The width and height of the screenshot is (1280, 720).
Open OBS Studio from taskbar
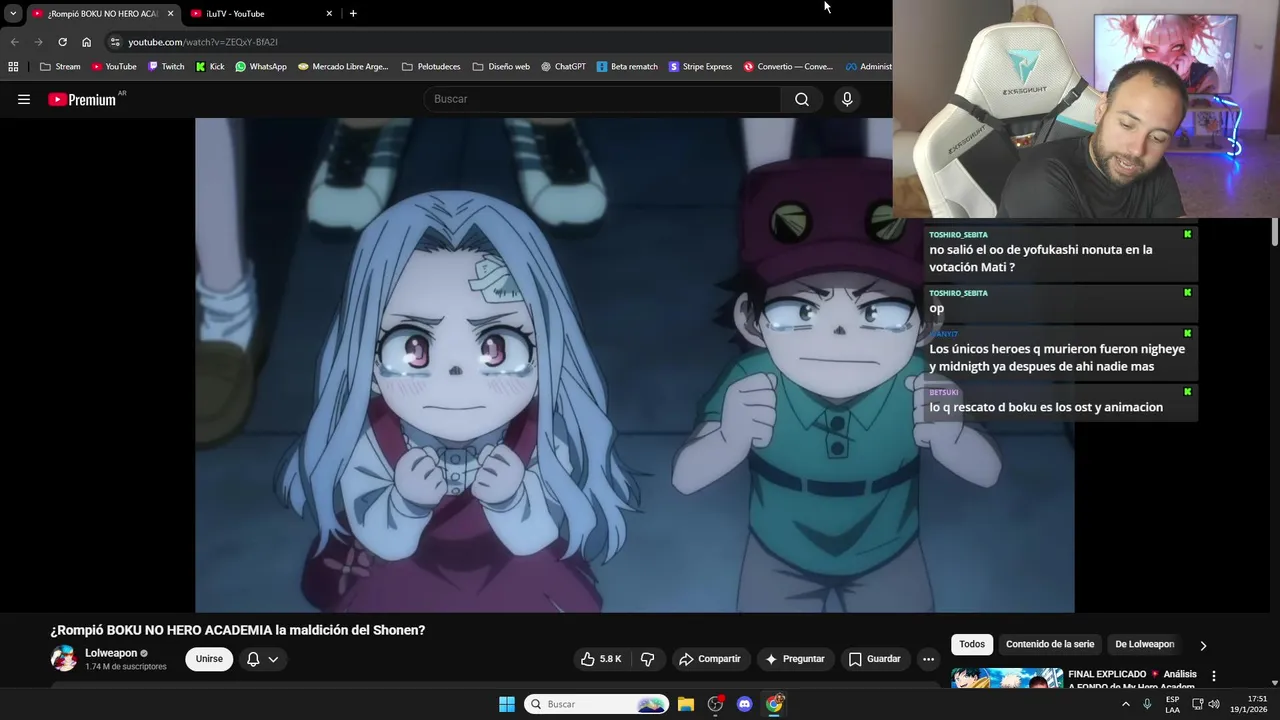(715, 704)
